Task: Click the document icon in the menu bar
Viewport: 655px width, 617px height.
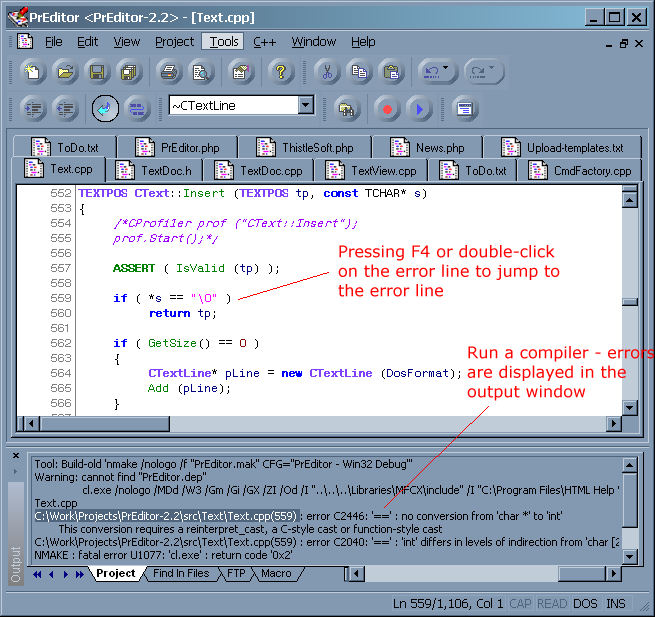Action: tap(25, 41)
